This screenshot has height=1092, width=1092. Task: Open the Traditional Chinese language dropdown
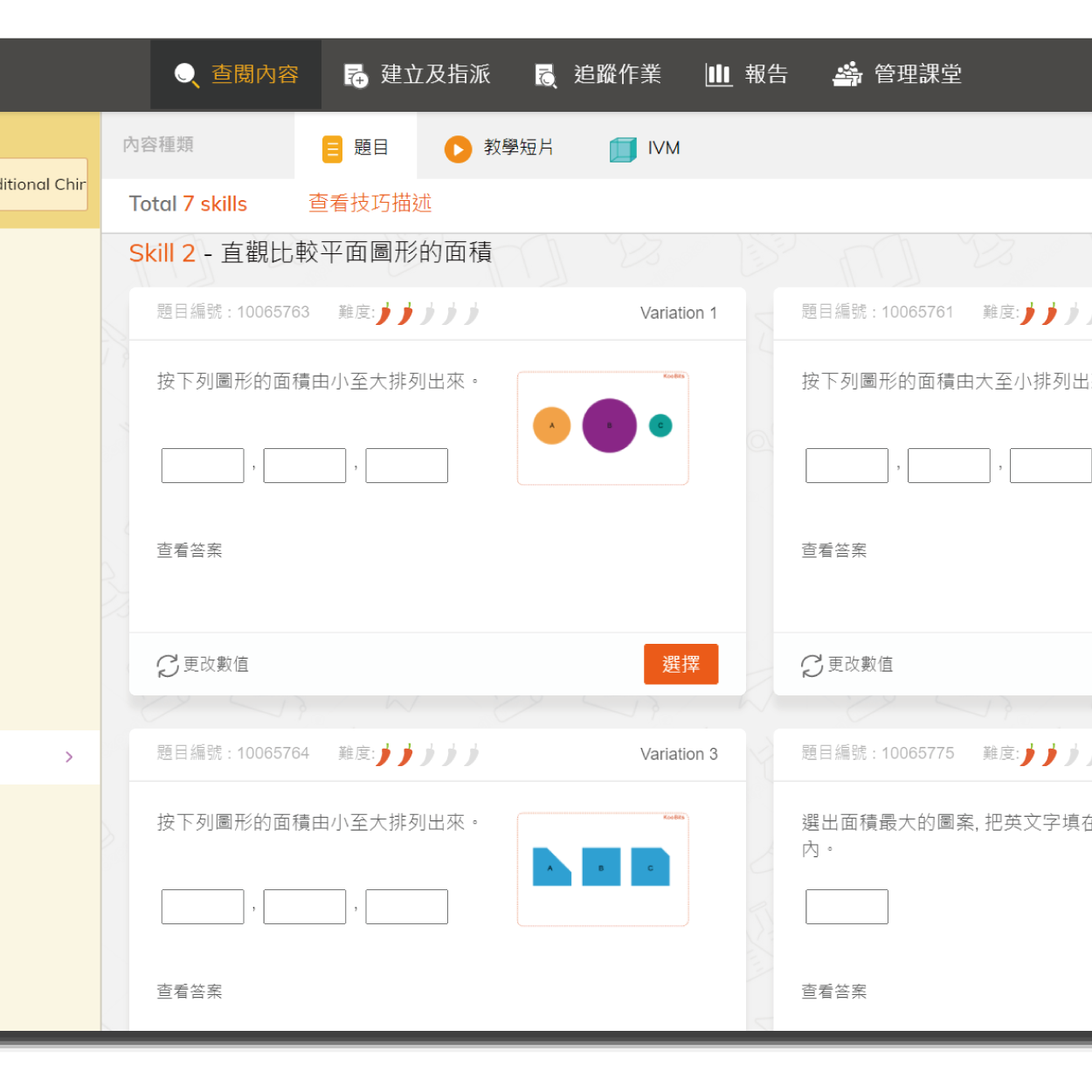click(x=44, y=184)
